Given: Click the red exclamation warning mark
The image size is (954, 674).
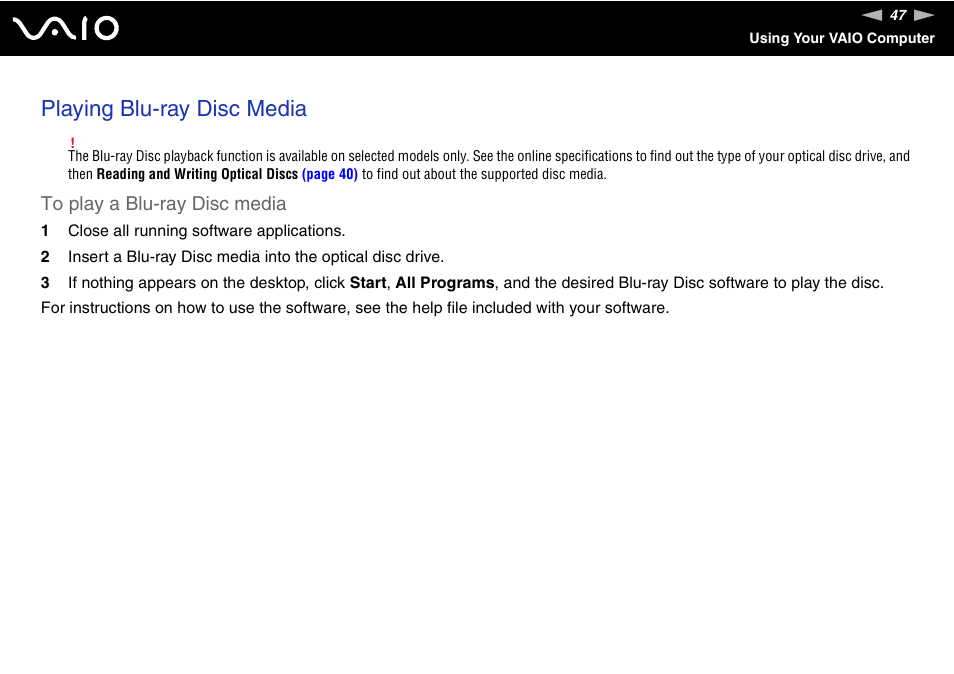Looking at the screenshot, I should (x=72, y=143).
